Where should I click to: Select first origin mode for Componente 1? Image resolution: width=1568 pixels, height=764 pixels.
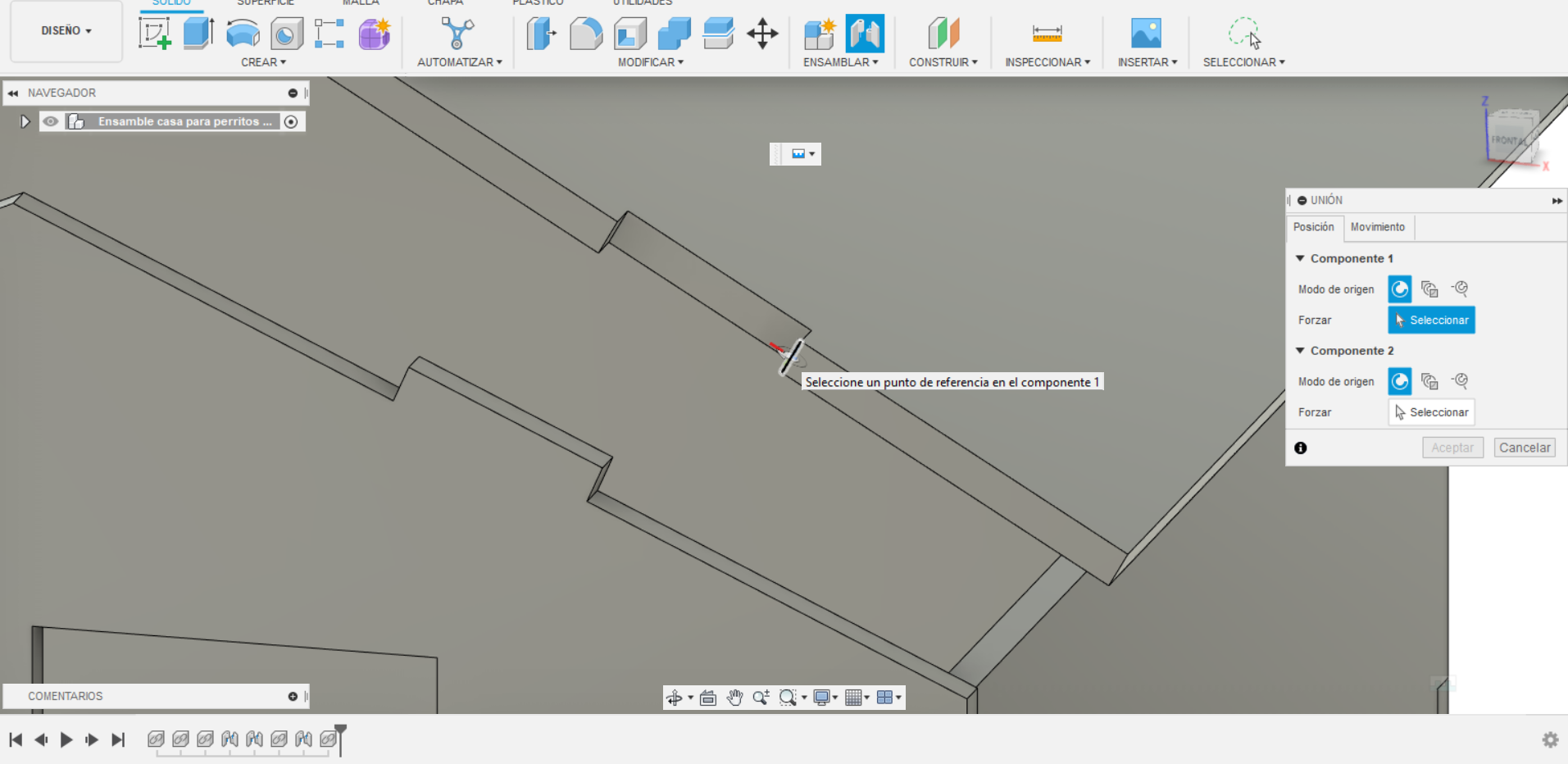coord(1400,289)
